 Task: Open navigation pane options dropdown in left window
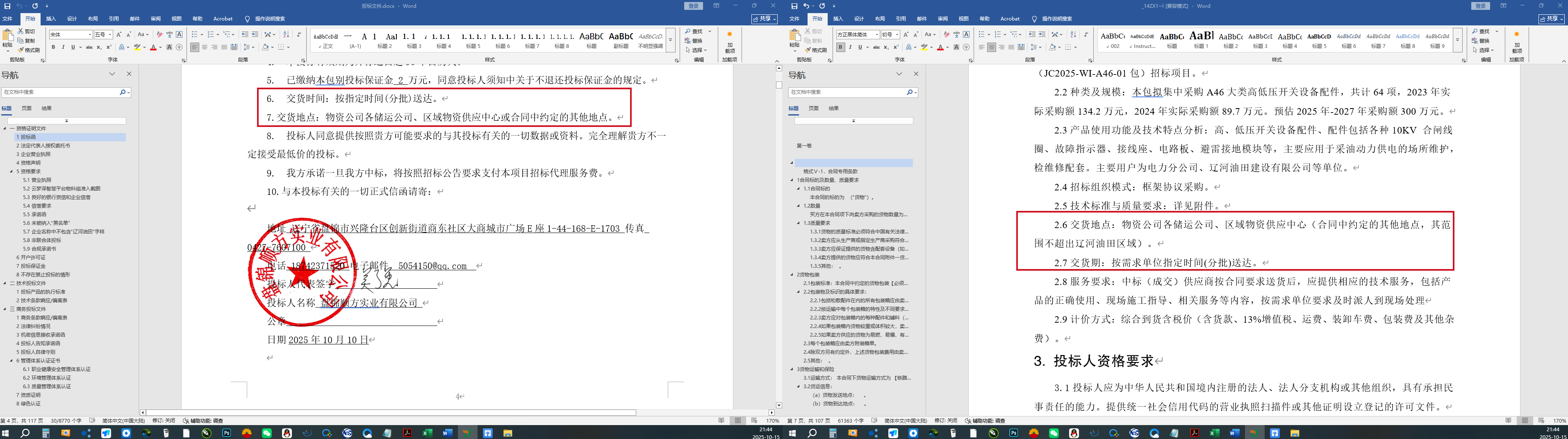coord(112,74)
